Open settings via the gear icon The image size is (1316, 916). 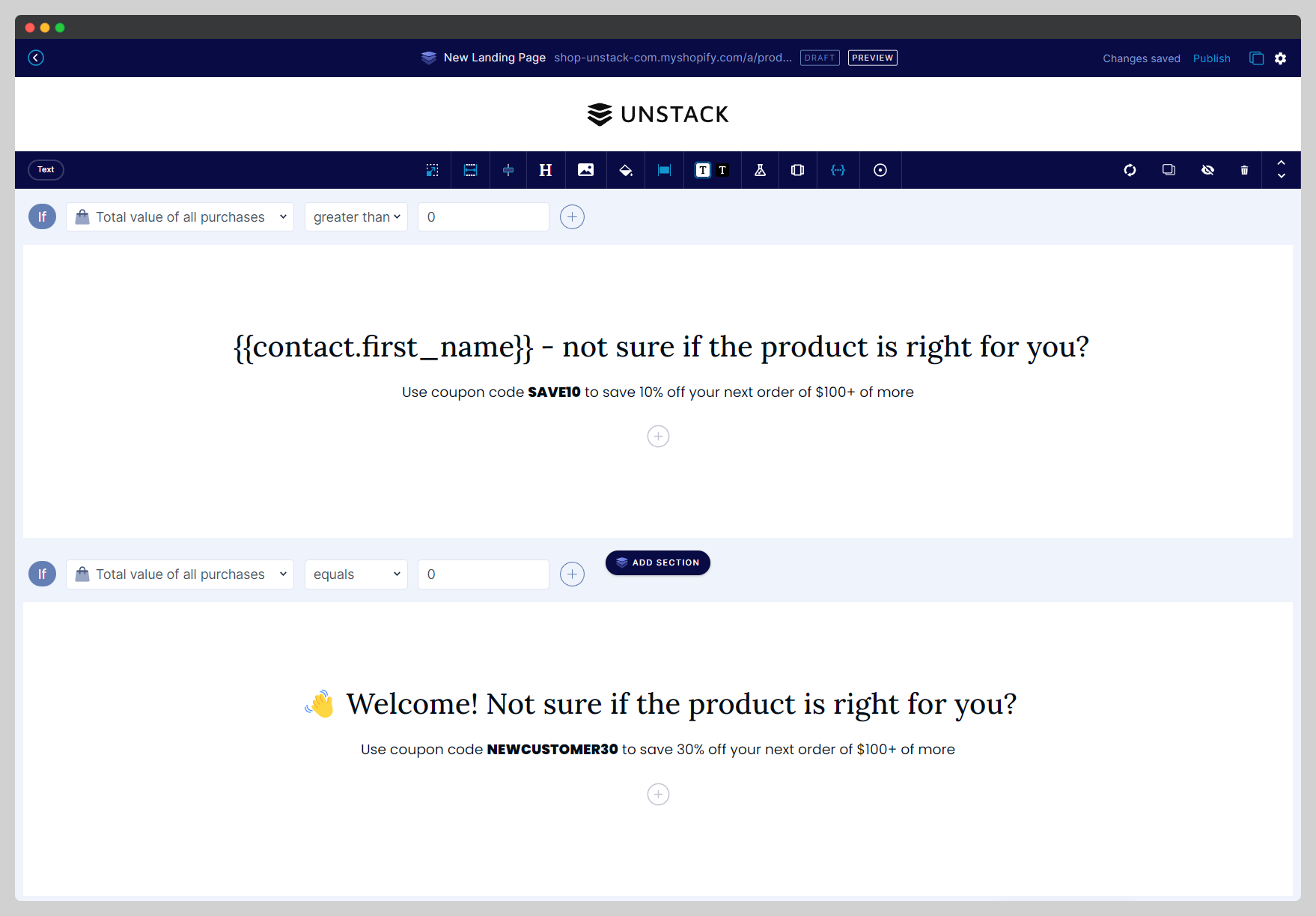click(1281, 58)
